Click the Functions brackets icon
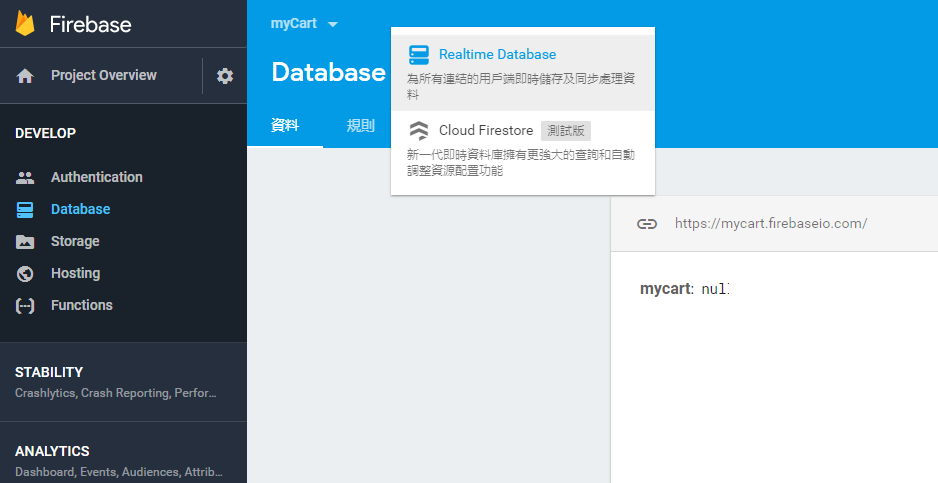938x483 pixels. point(25,306)
